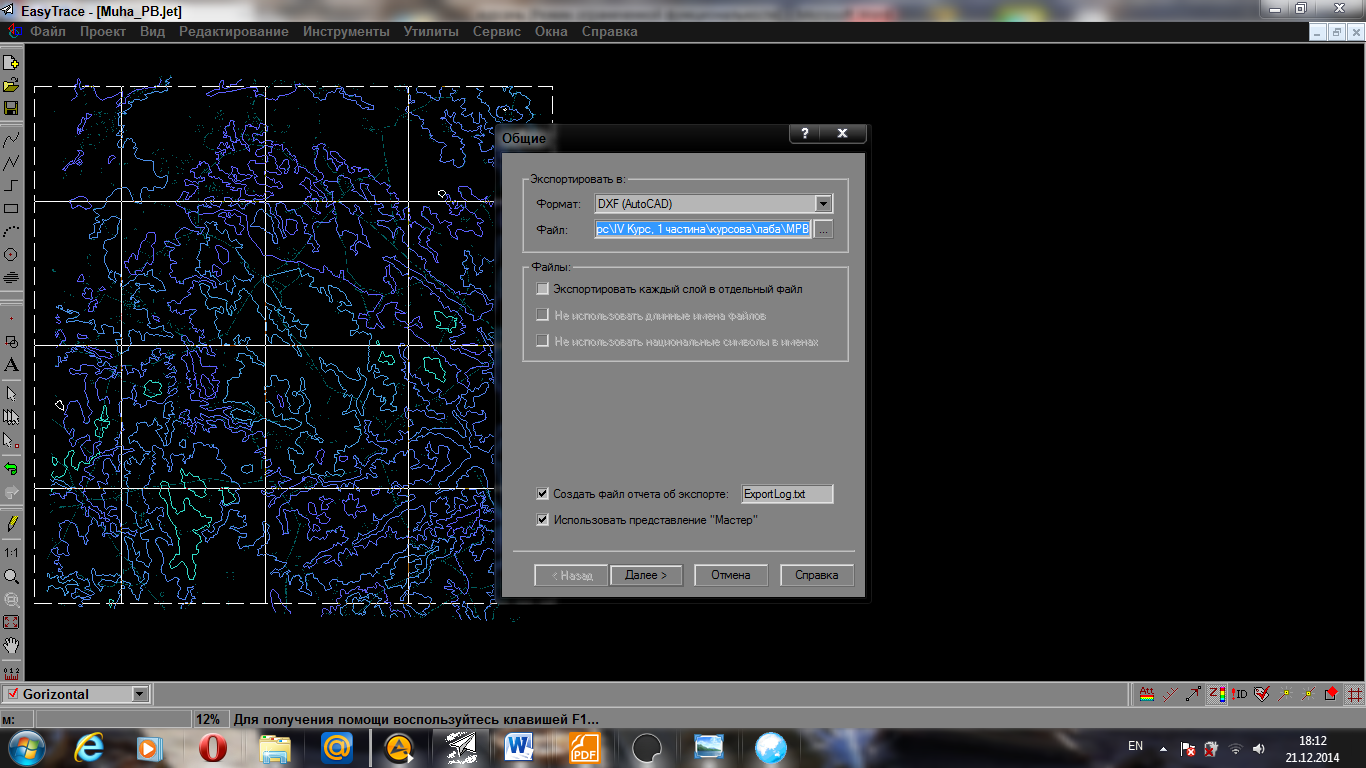The height and width of the screenshot is (768, 1366).
Task: Click the Файл export path field
Action: click(x=703, y=230)
